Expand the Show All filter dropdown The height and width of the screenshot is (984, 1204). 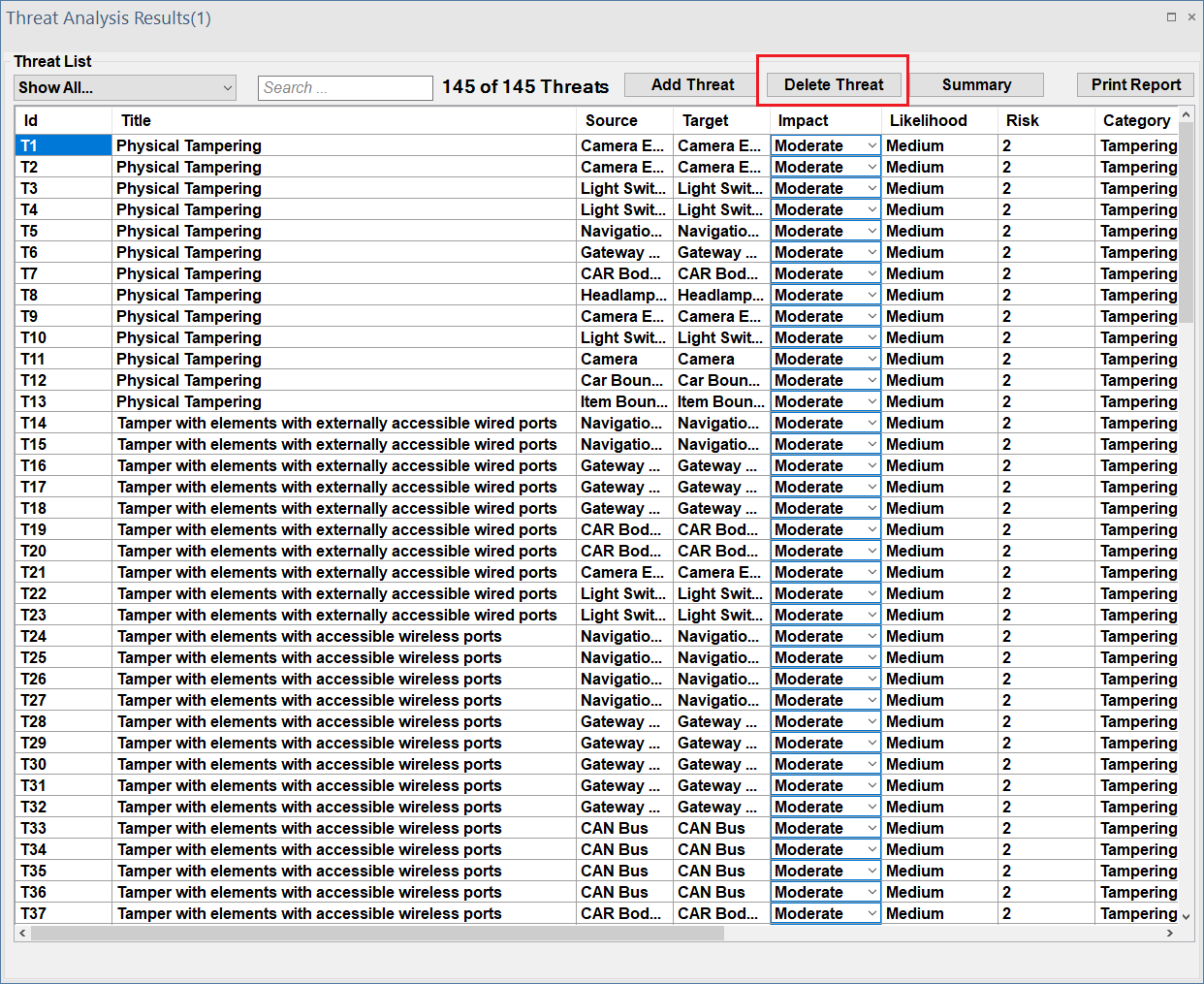click(126, 88)
